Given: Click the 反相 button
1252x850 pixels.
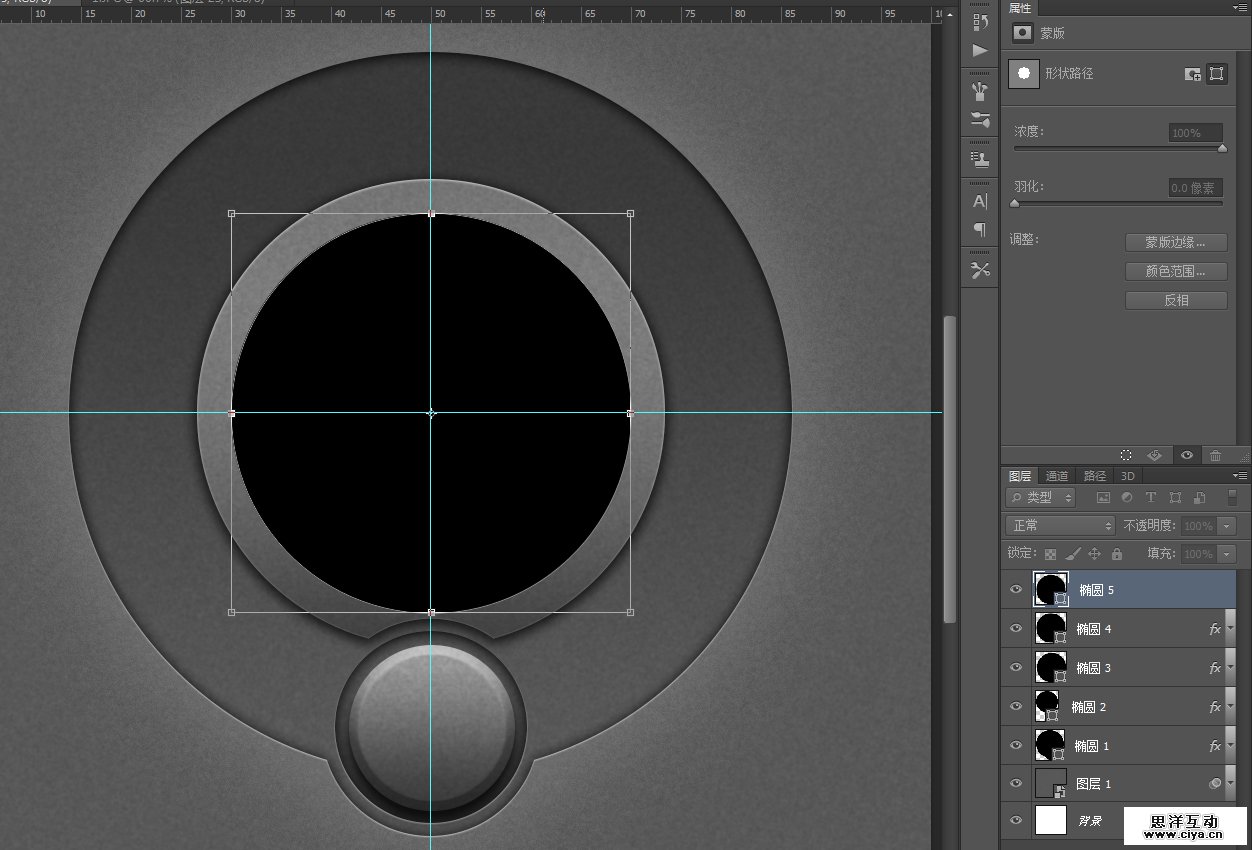Looking at the screenshot, I should coord(1176,300).
